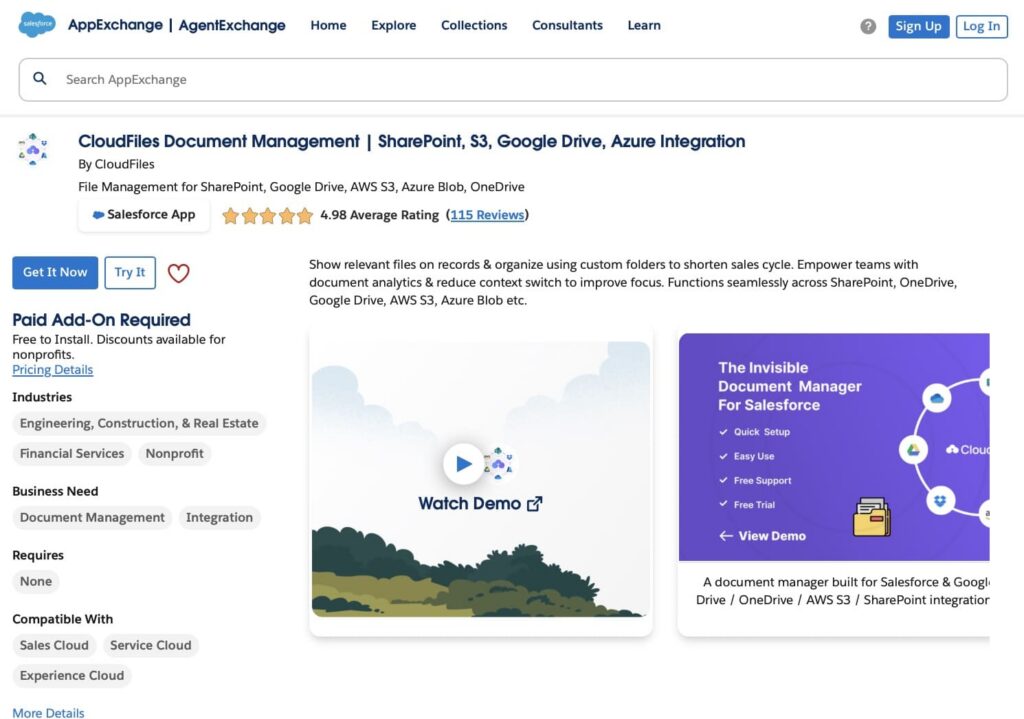Click the Try It button
Image resolution: width=1024 pixels, height=719 pixels.
pos(130,272)
